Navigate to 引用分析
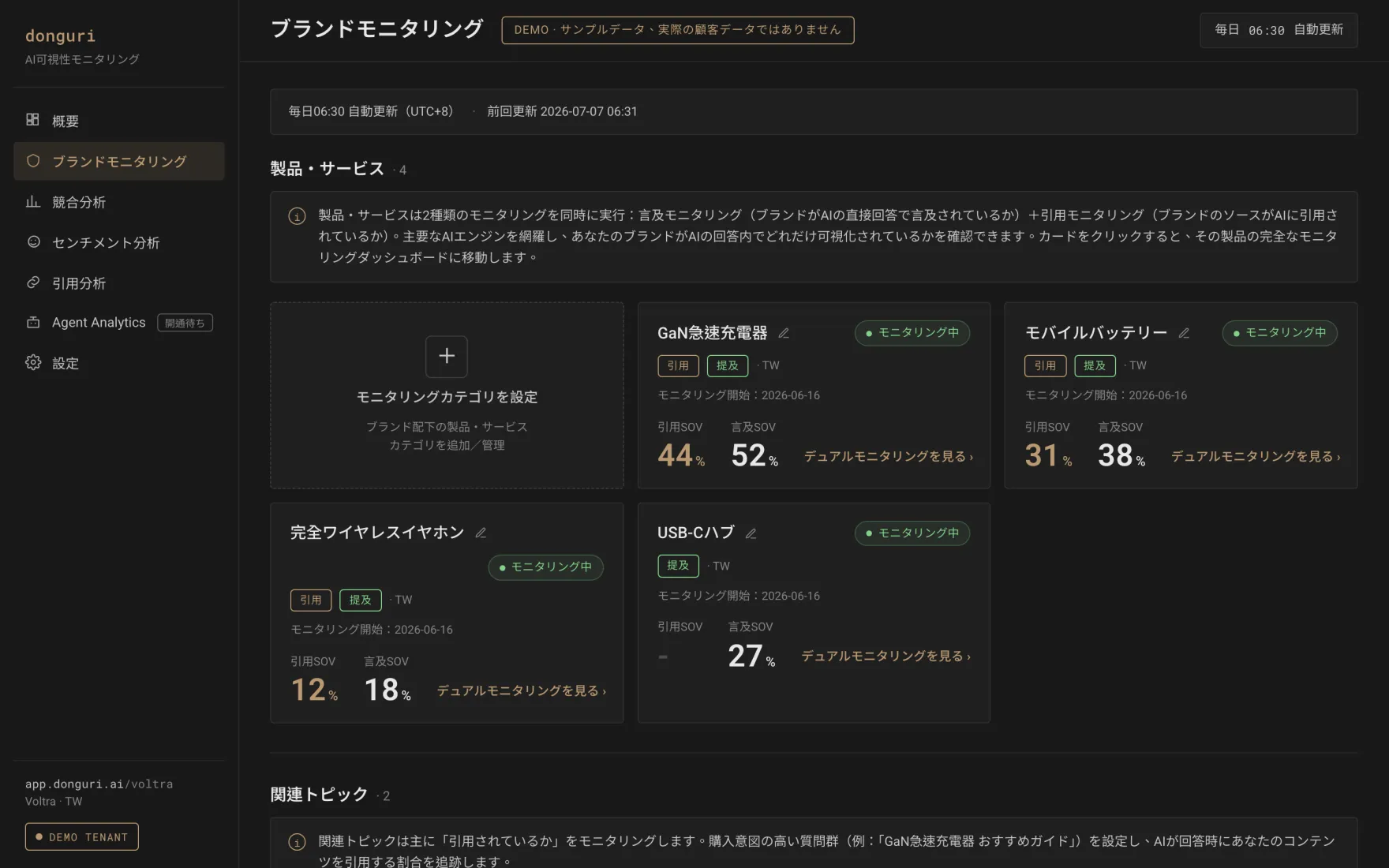The height and width of the screenshot is (868, 1389). pyautogui.click(x=119, y=282)
